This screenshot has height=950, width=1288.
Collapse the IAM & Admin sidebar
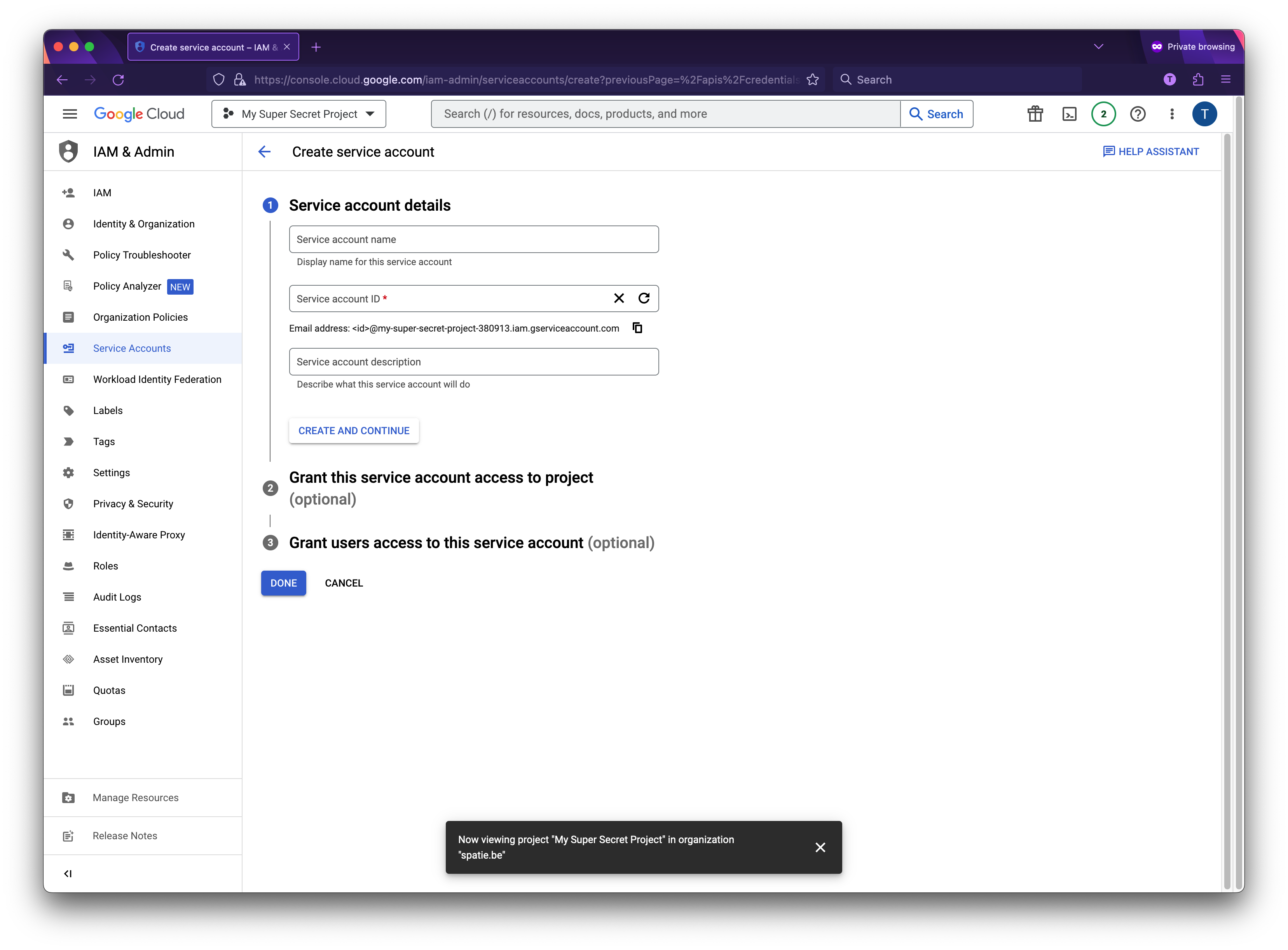point(68,873)
